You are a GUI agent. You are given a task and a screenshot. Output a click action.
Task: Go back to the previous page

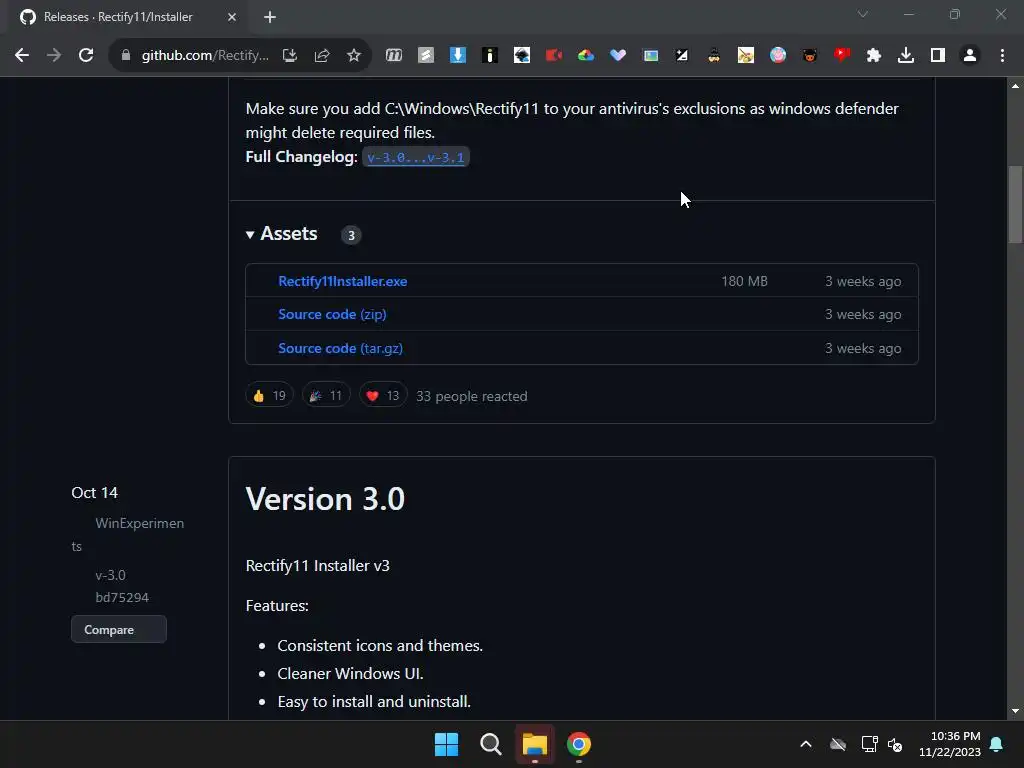[22, 56]
